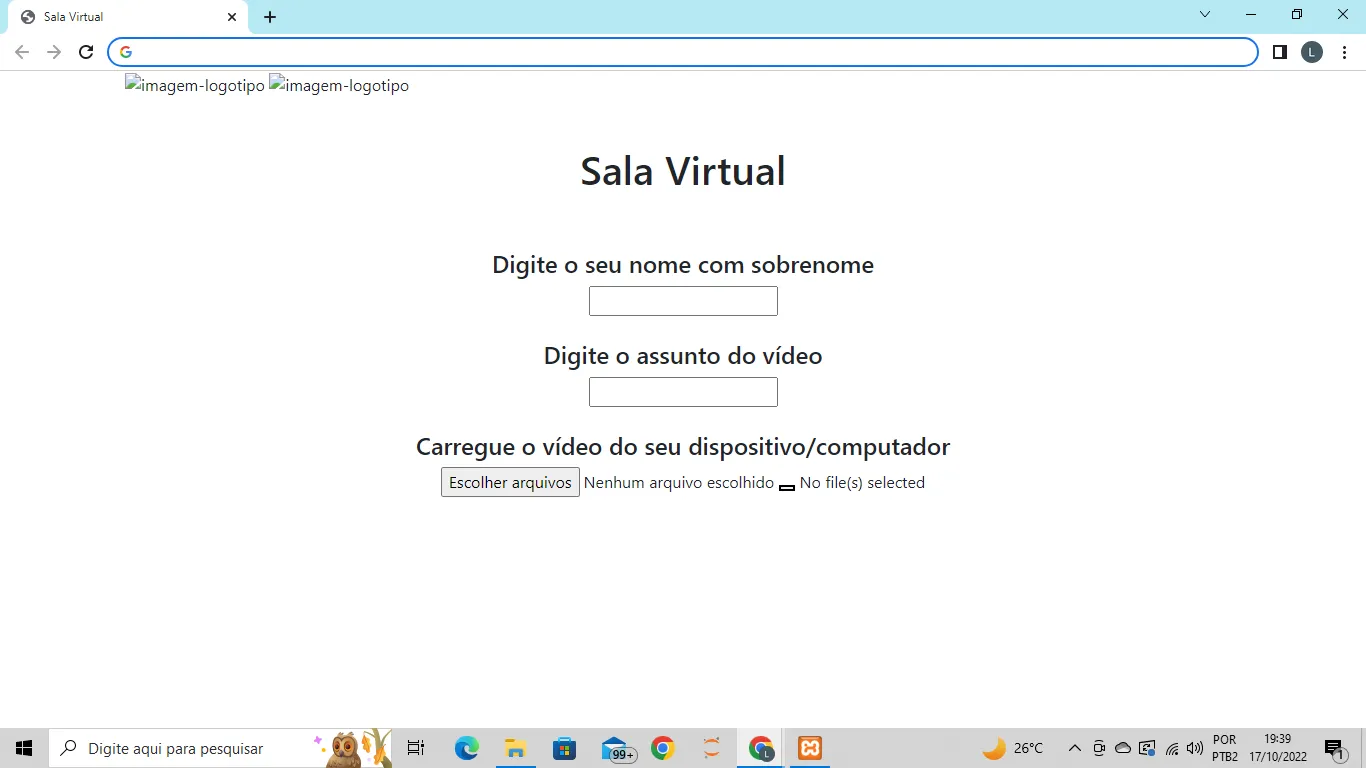The height and width of the screenshot is (768, 1366).
Task: Open the browser side panel icon
Action: pos(1279,52)
